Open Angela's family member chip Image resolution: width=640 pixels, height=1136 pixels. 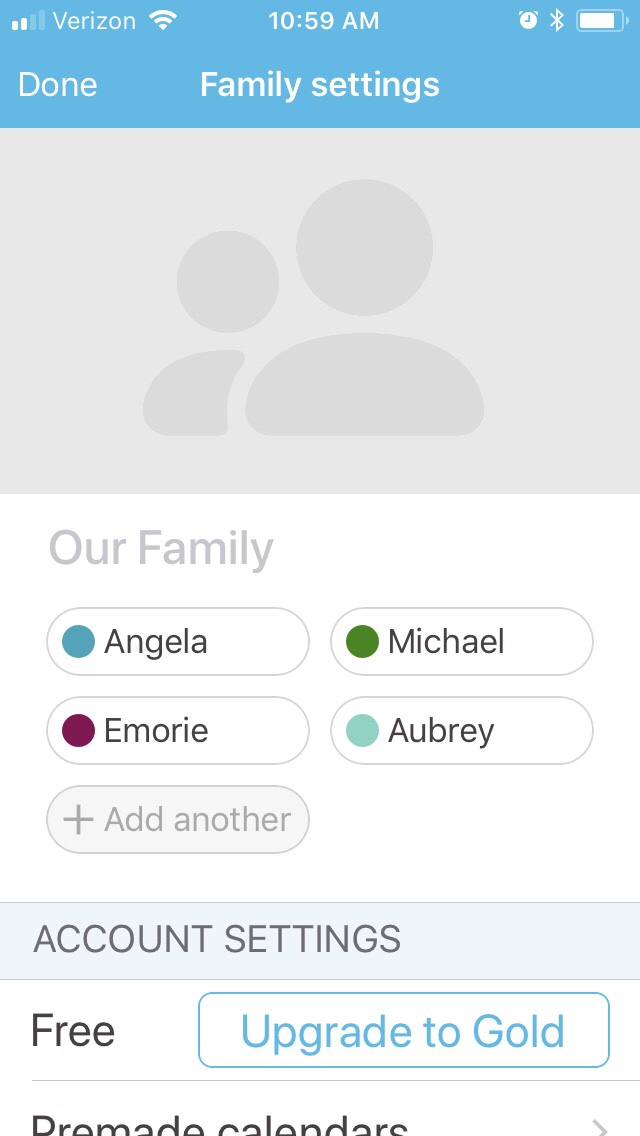point(178,641)
